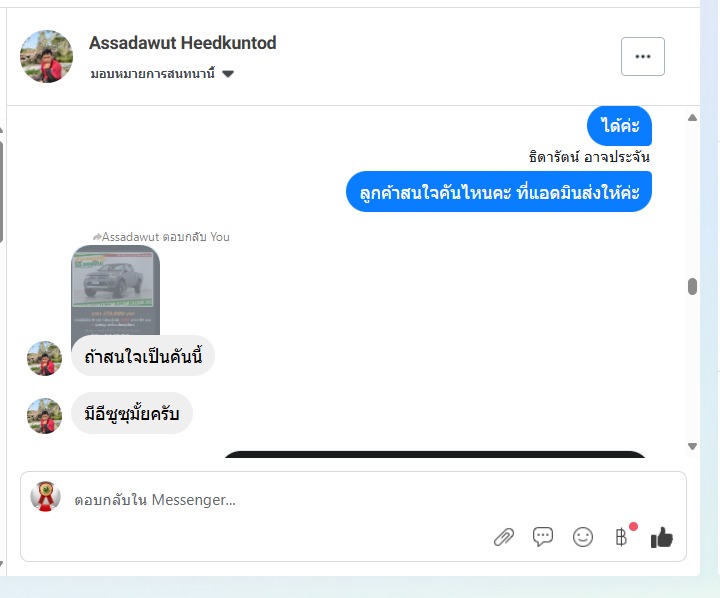720x598 pixels.
Task: Open the replied pickup truck image thumbnail
Action: coord(116,292)
